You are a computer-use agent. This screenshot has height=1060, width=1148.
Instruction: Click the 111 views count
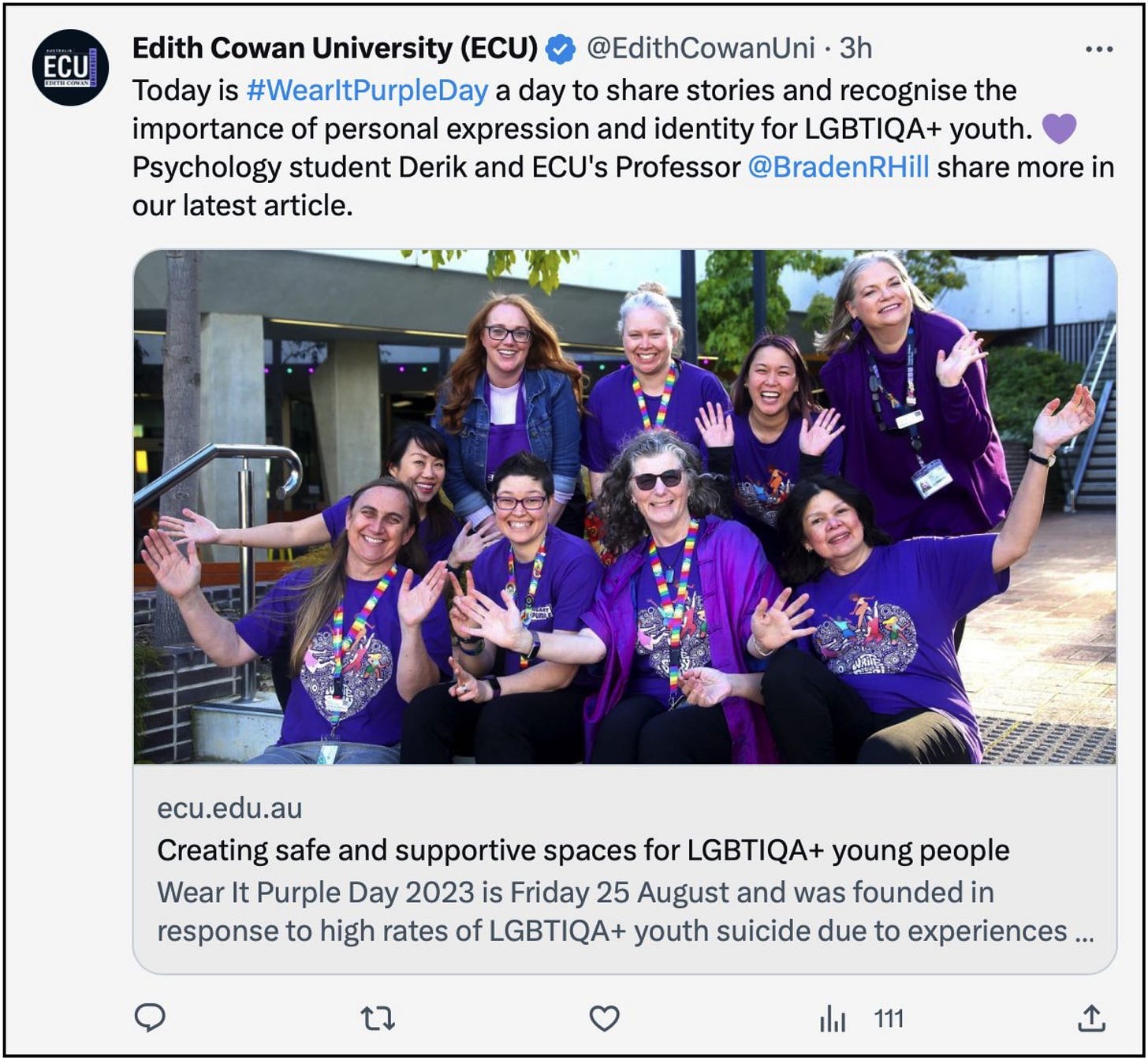(x=889, y=1019)
